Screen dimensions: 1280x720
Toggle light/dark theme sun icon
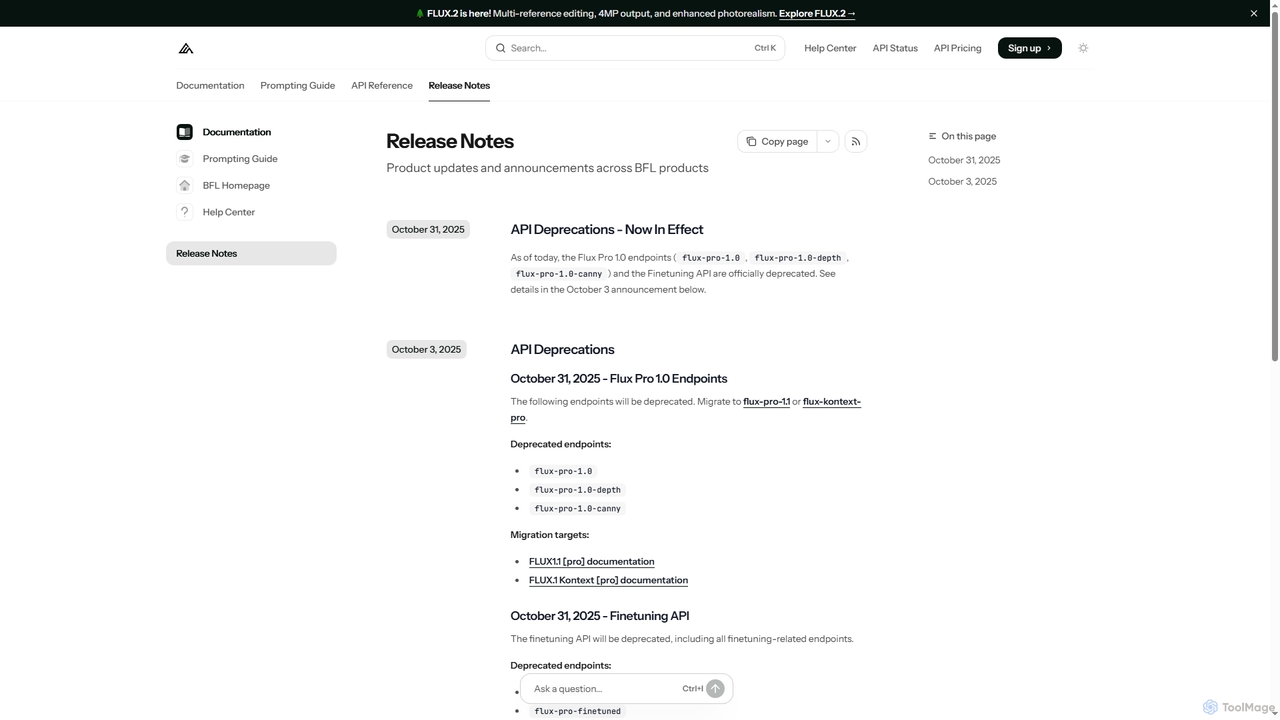1083,48
